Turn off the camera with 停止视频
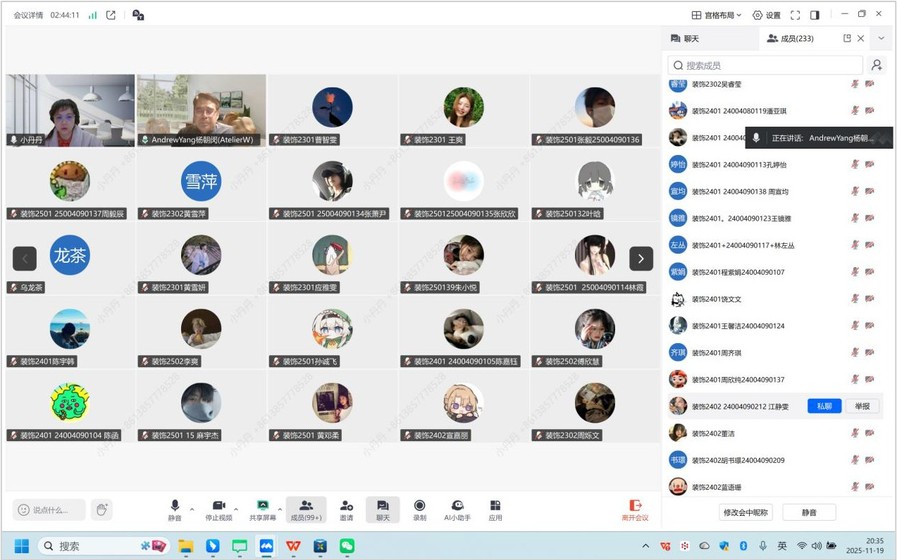 (218, 509)
